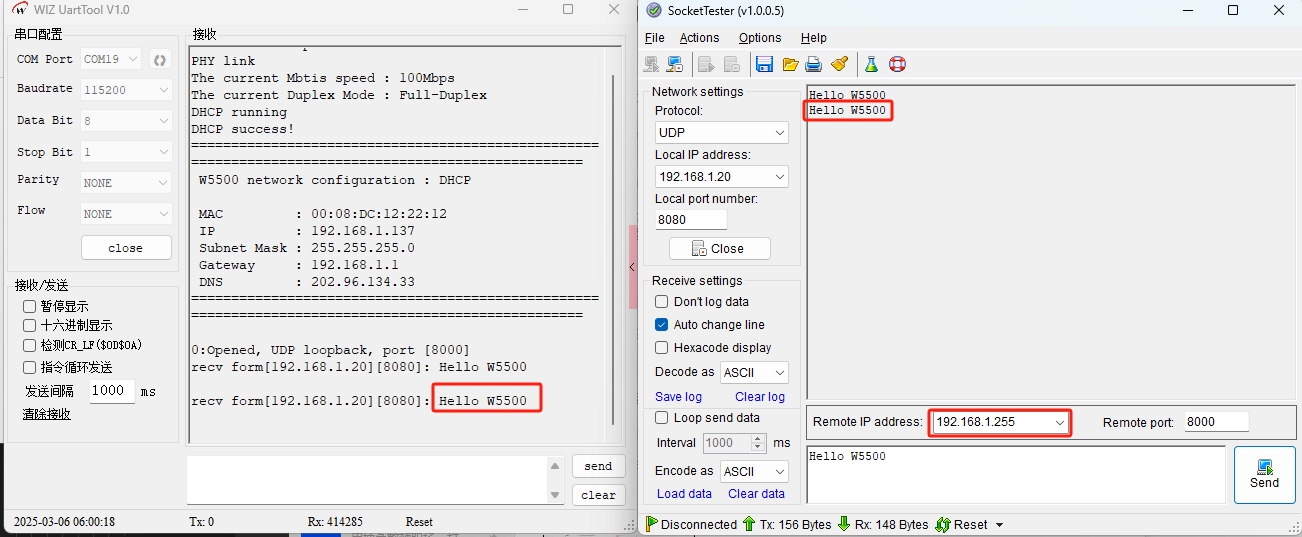Viewport: 1302px width, 537px height.
Task: Click the broom clear icon in toolbar
Action: click(x=840, y=64)
